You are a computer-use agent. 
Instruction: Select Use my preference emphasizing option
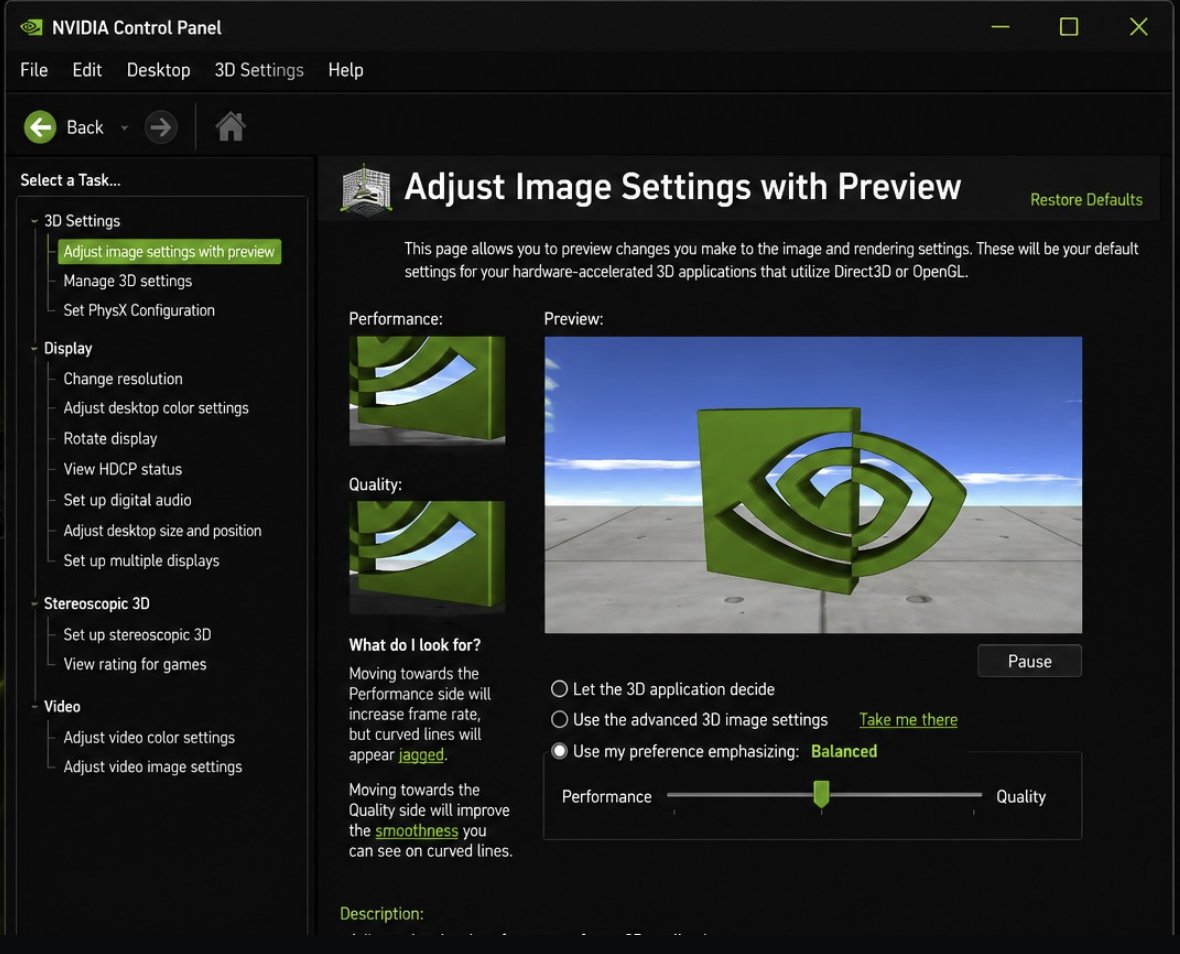click(x=559, y=751)
